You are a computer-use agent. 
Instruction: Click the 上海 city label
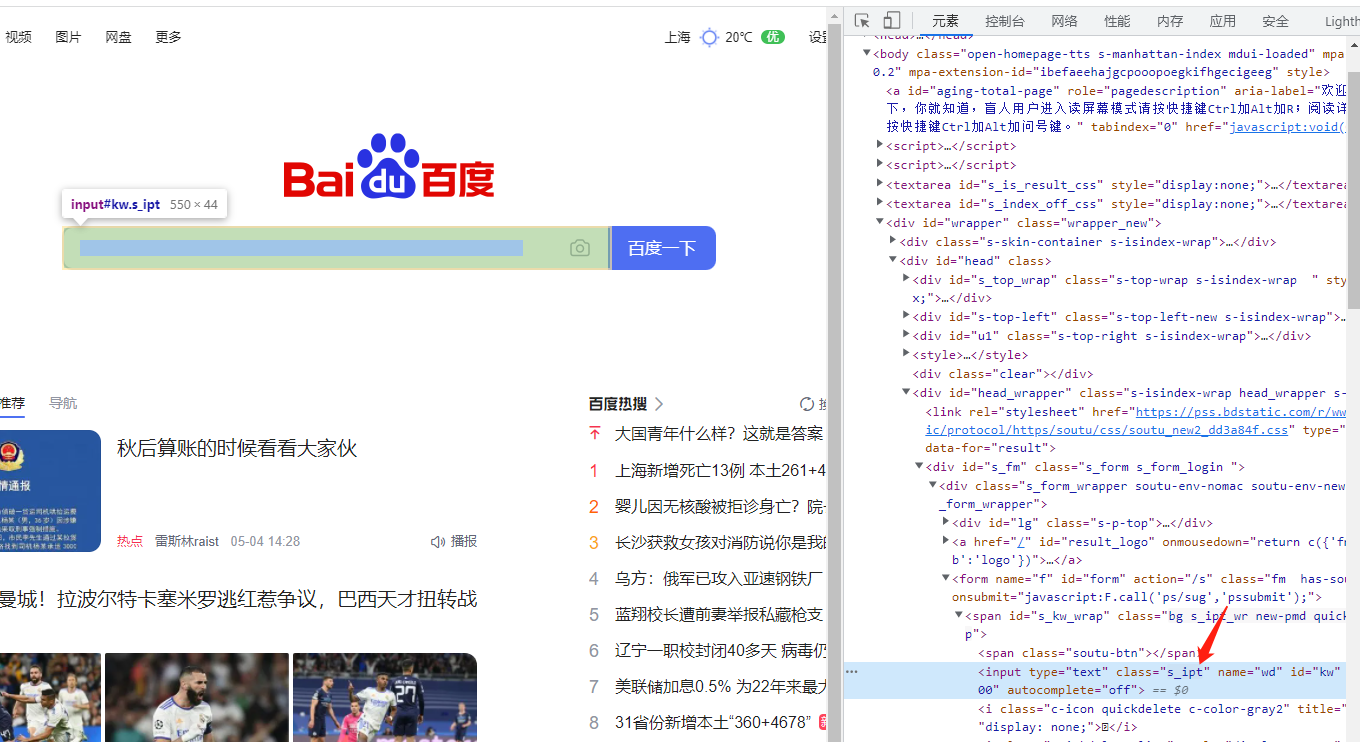click(677, 37)
